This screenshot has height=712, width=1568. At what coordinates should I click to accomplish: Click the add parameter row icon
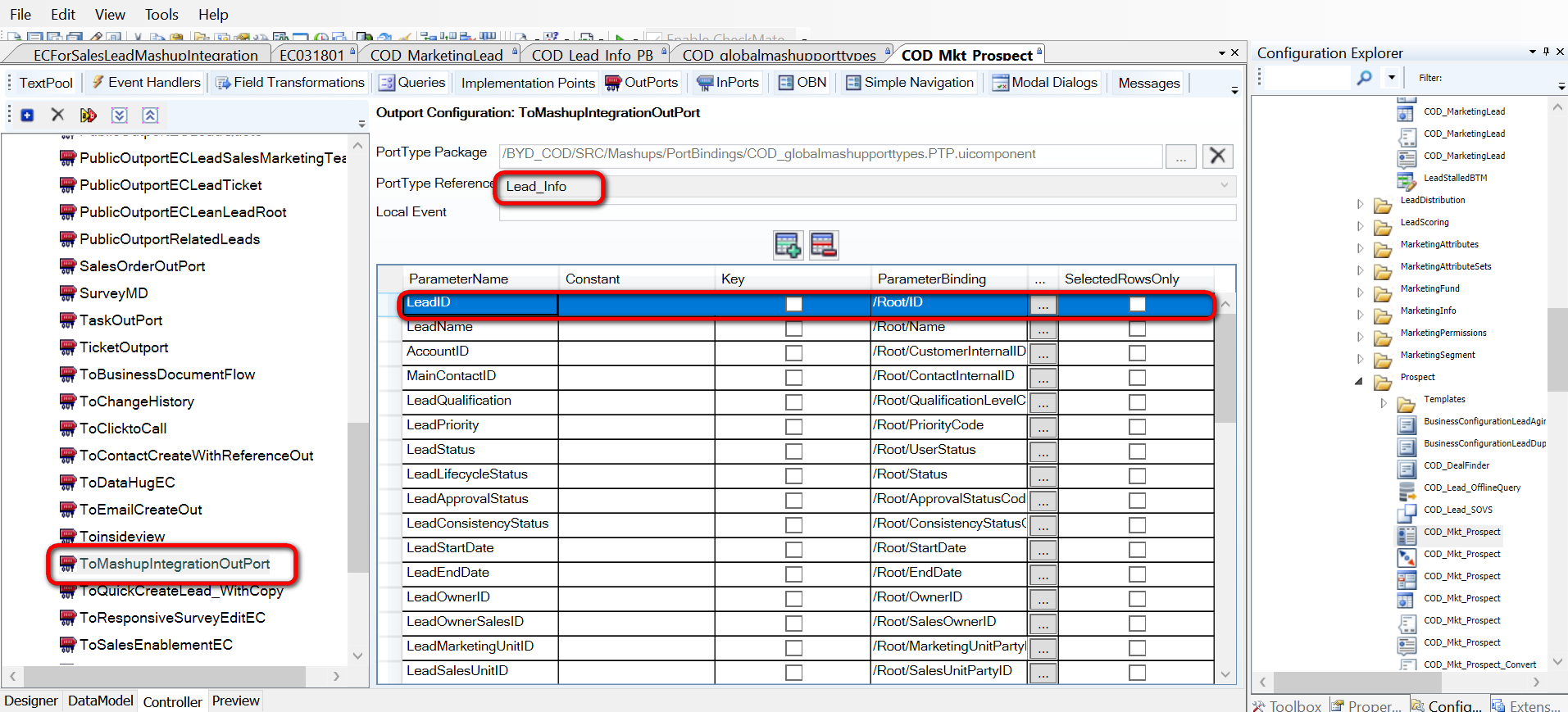pyautogui.click(x=788, y=245)
